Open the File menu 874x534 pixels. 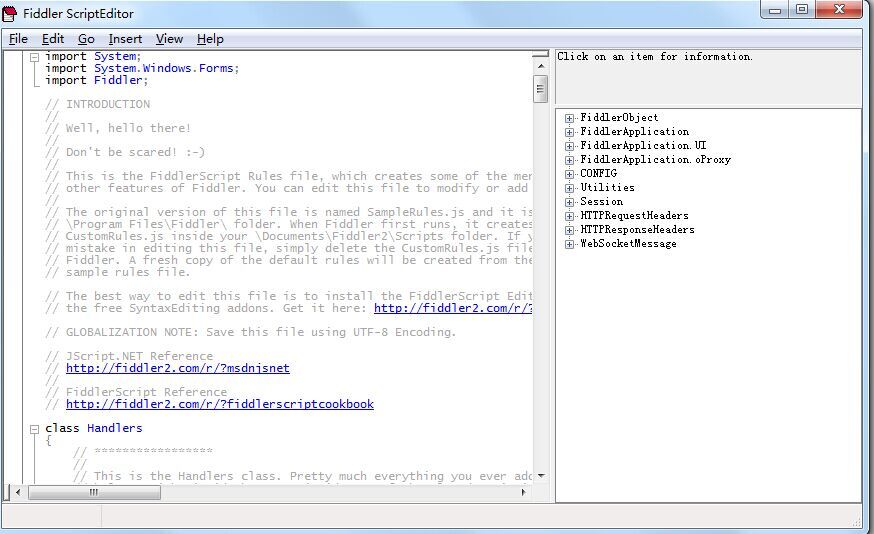click(x=18, y=39)
